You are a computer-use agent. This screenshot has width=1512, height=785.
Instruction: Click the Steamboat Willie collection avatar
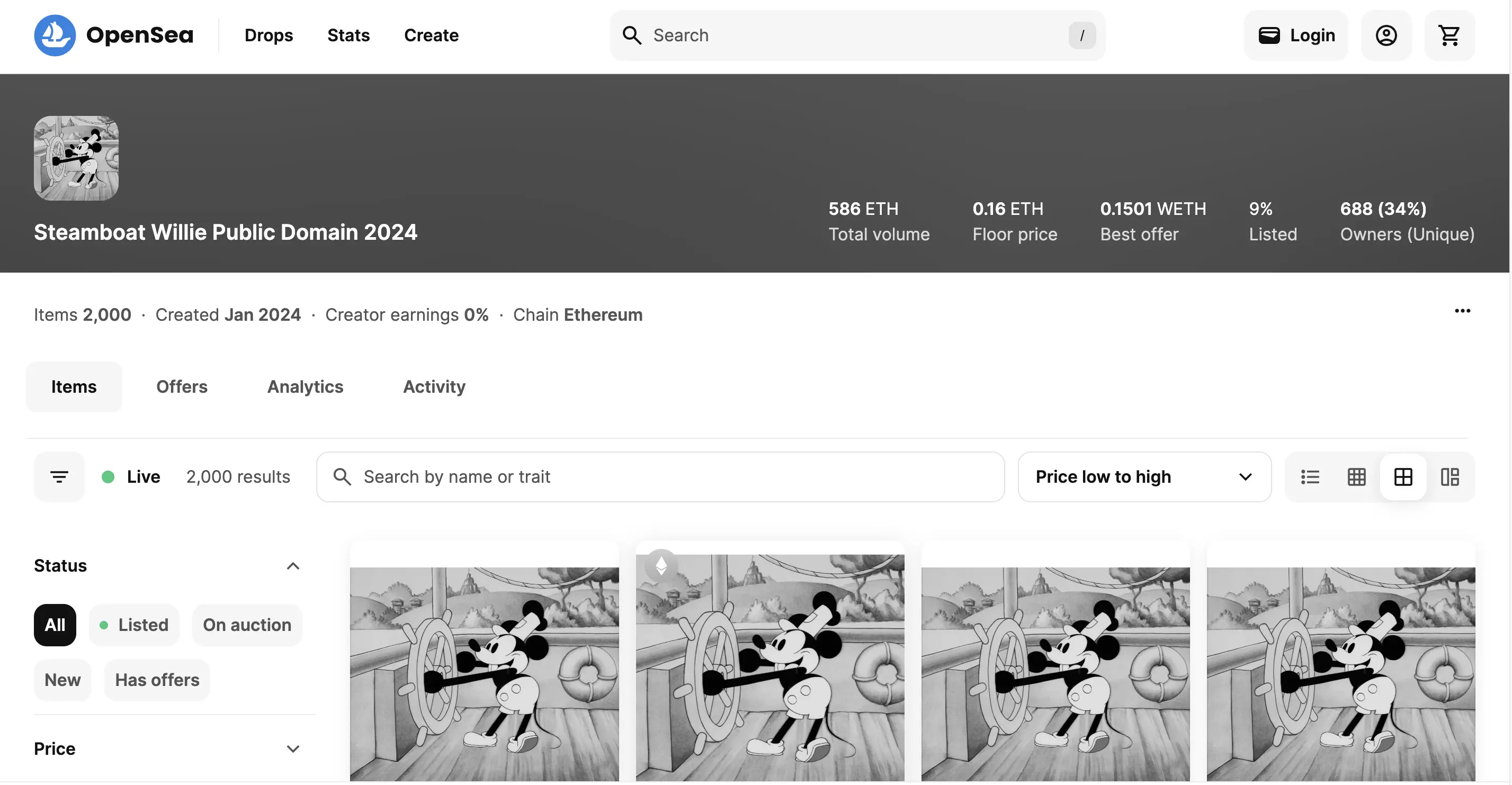pos(76,158)
